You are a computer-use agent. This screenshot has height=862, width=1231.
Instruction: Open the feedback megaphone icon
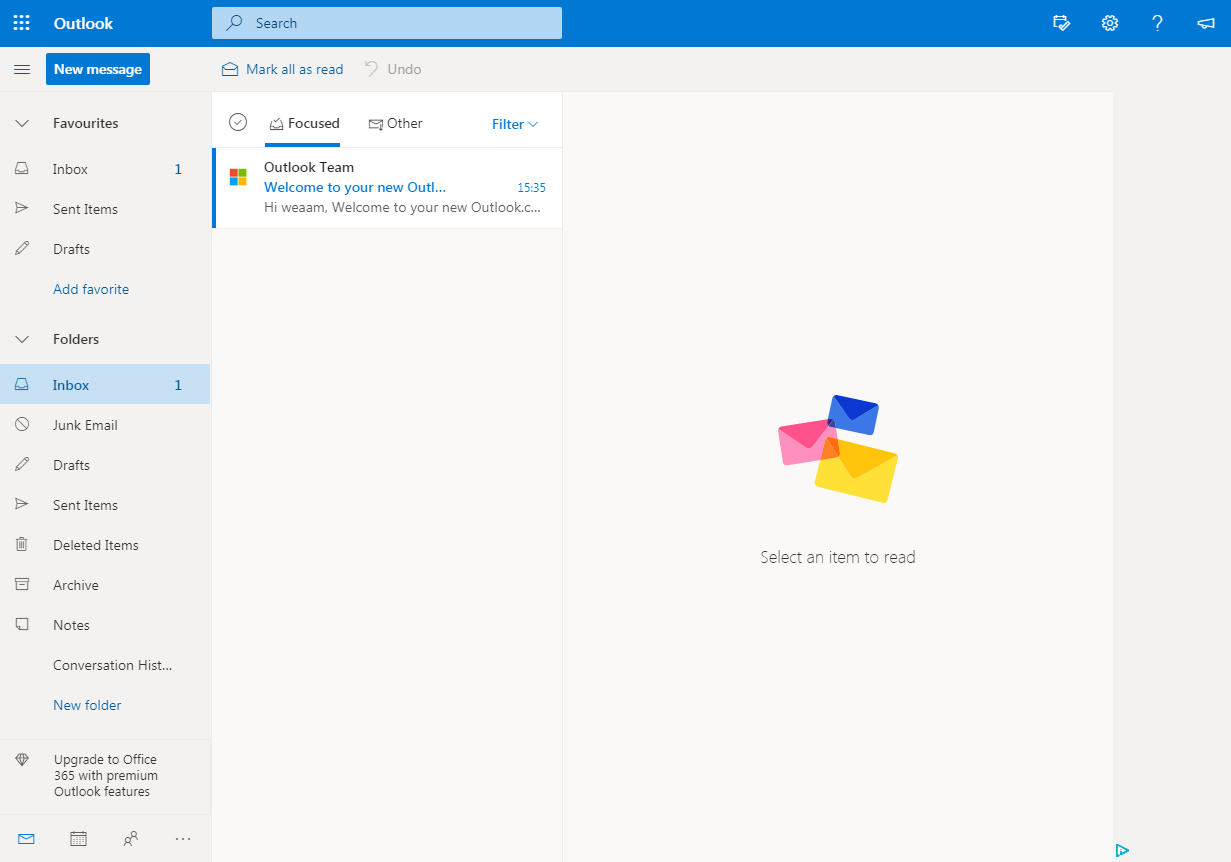1206,23
